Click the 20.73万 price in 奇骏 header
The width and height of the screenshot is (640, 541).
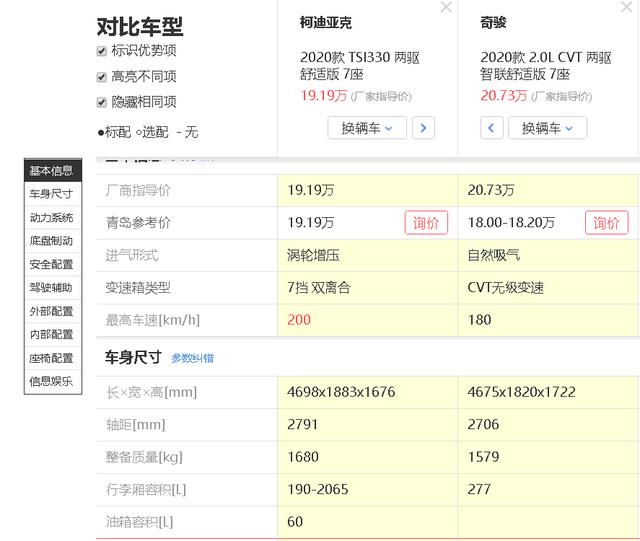click(x=504, y=96)
